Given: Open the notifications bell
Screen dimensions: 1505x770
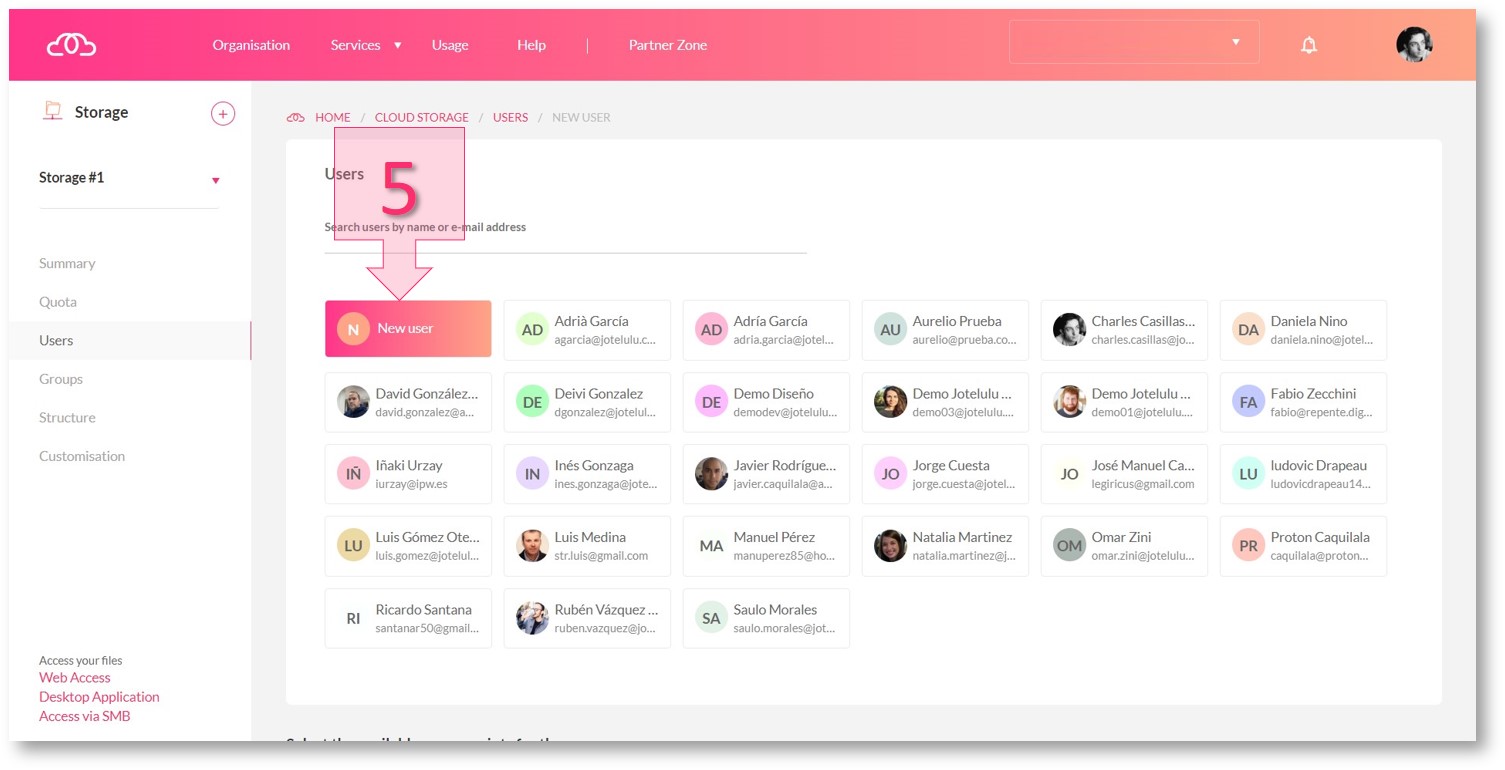Looking at the screenshot, I should click(1308, 45).
